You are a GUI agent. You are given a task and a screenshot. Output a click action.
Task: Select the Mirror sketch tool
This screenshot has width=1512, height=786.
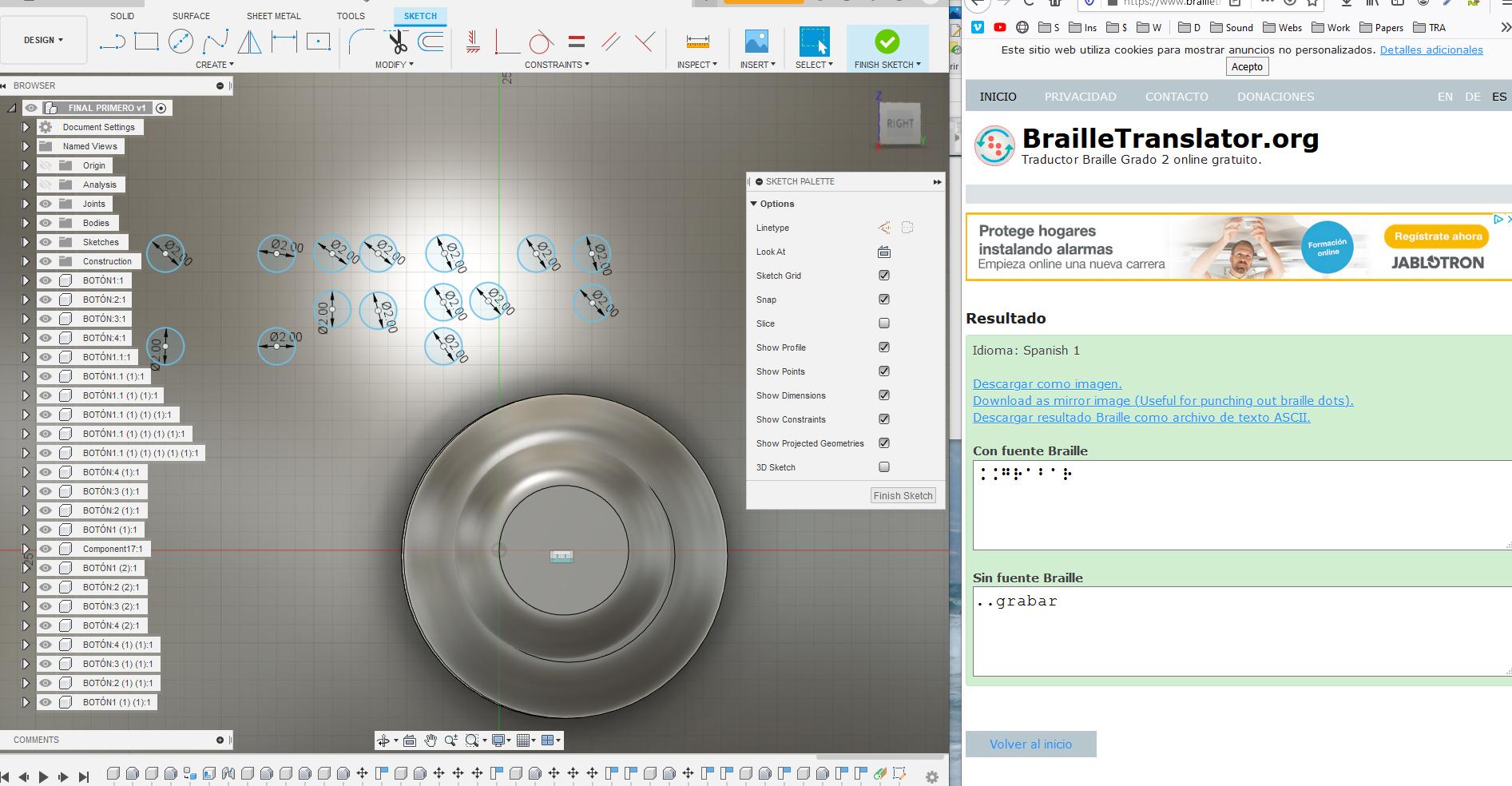pyautogui.click(x=249, y=42)
